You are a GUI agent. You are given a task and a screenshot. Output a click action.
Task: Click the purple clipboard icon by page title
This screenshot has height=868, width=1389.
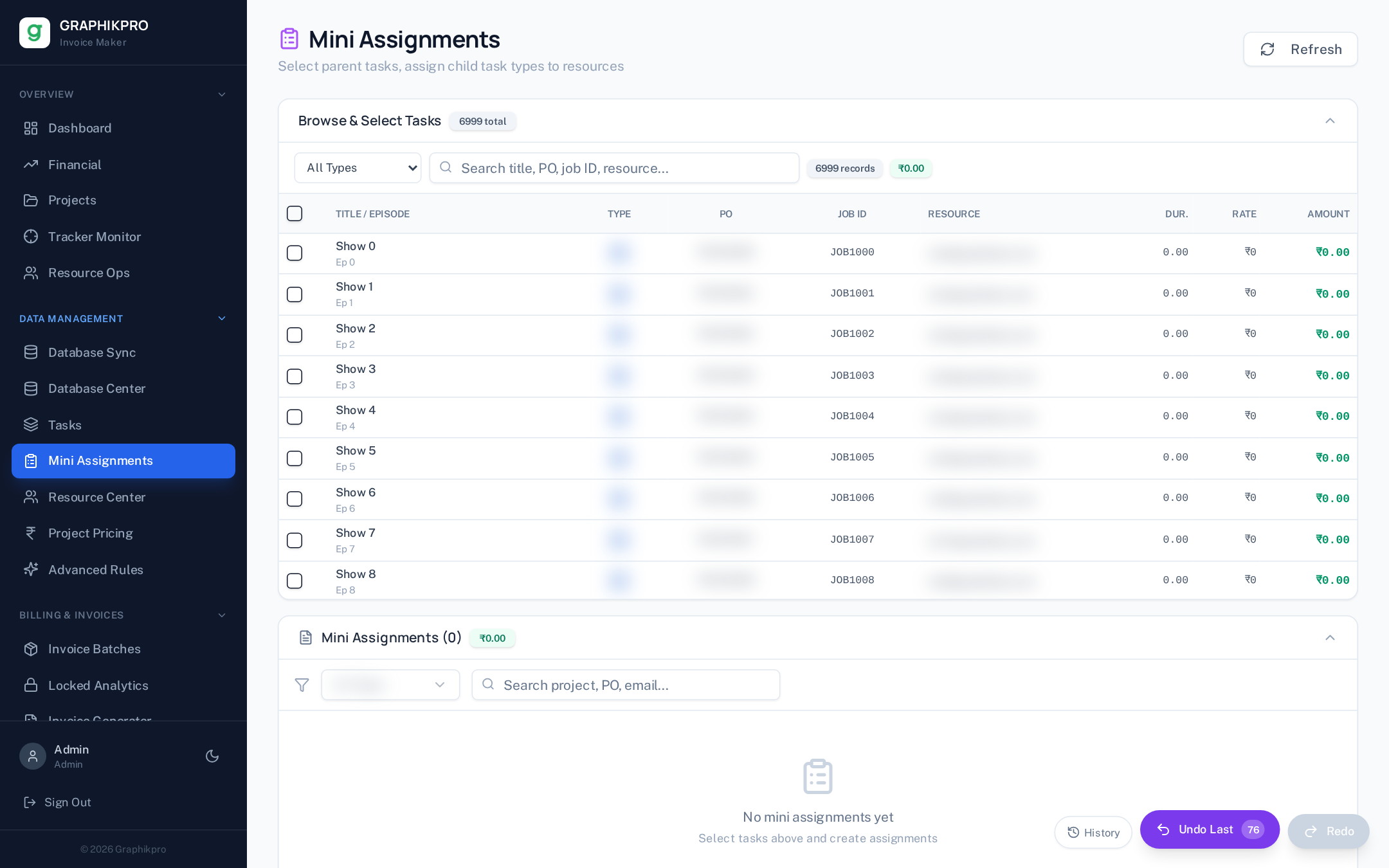click(289, 39)
